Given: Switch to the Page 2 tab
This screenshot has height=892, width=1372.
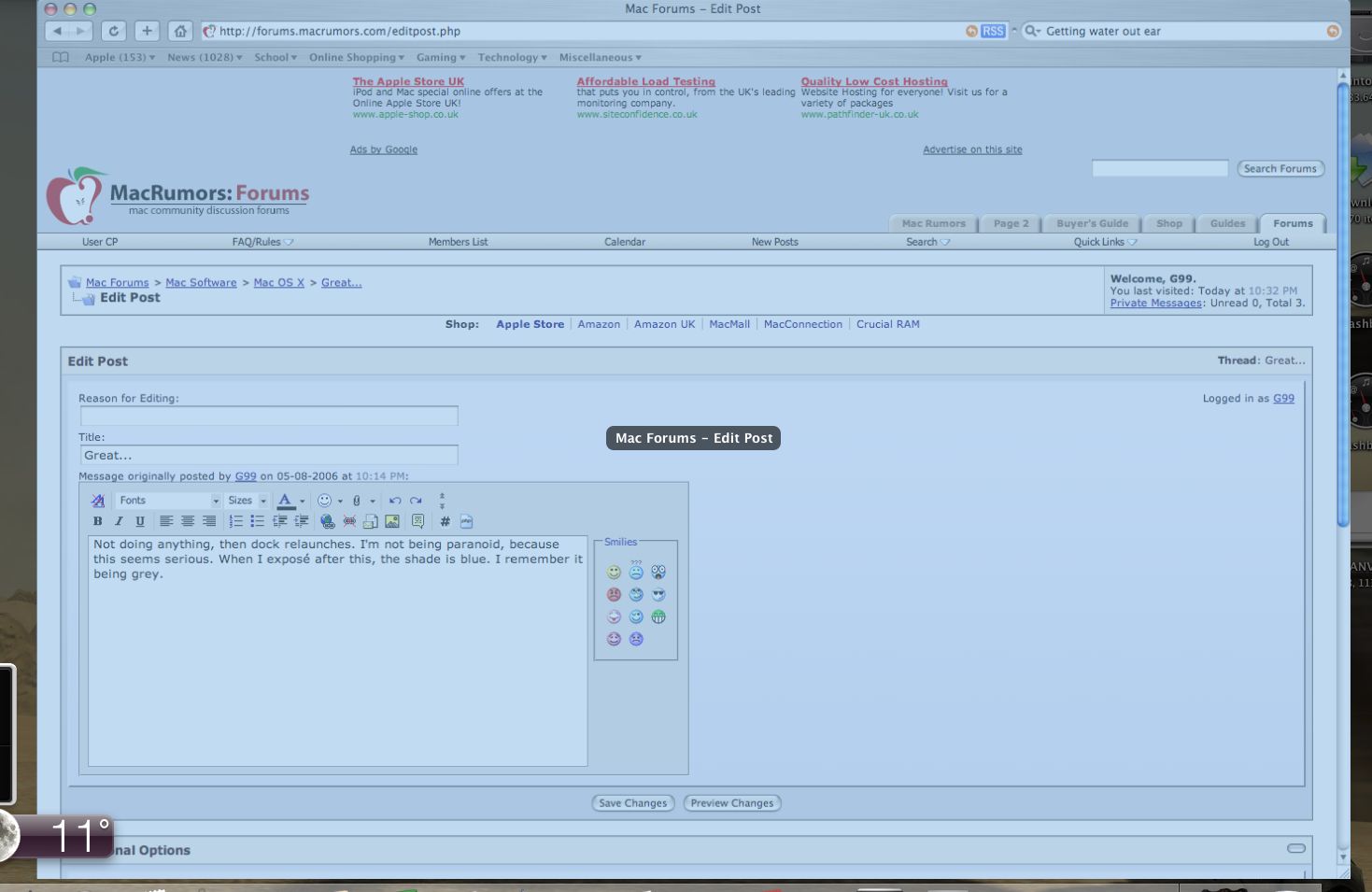Looking at the screenshot, I should [x=1011, y=223].
